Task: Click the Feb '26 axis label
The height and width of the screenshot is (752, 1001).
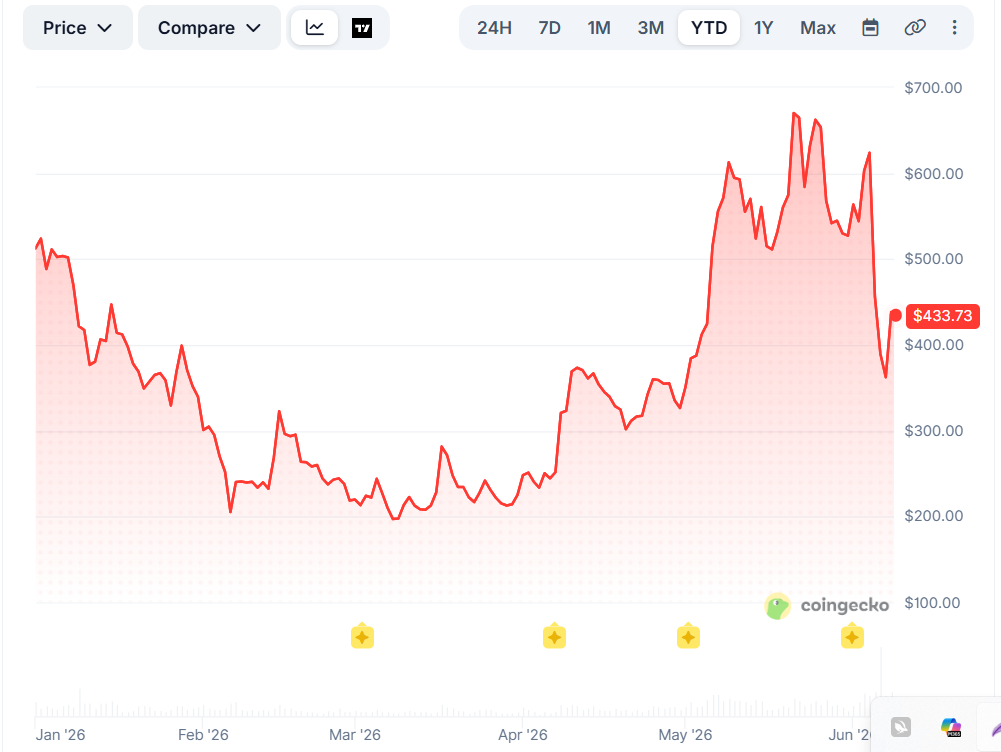Action: (203, 735)
